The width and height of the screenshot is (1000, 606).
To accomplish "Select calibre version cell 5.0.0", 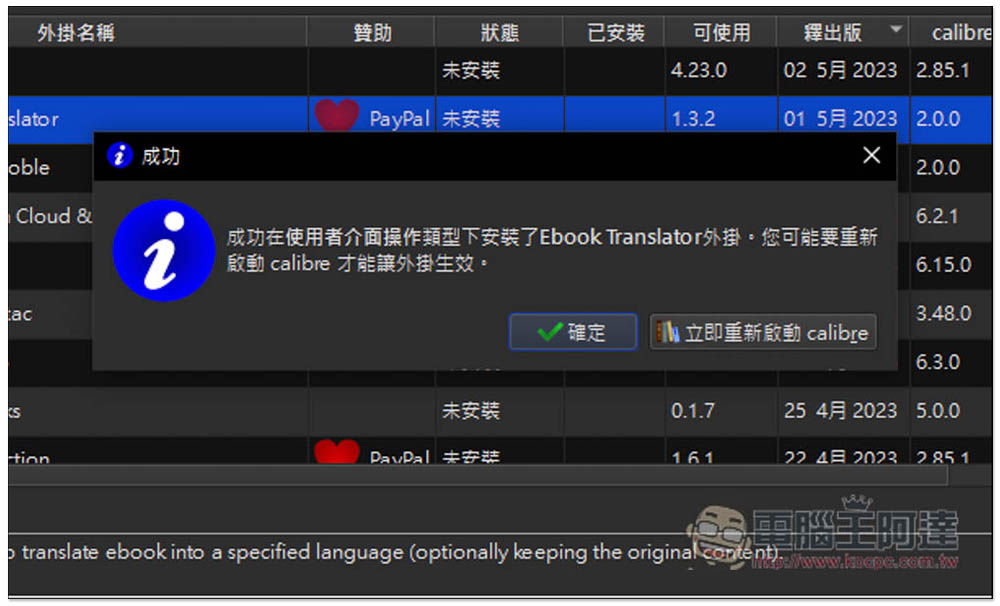I will pyautogui.click(x=950, y=411).
